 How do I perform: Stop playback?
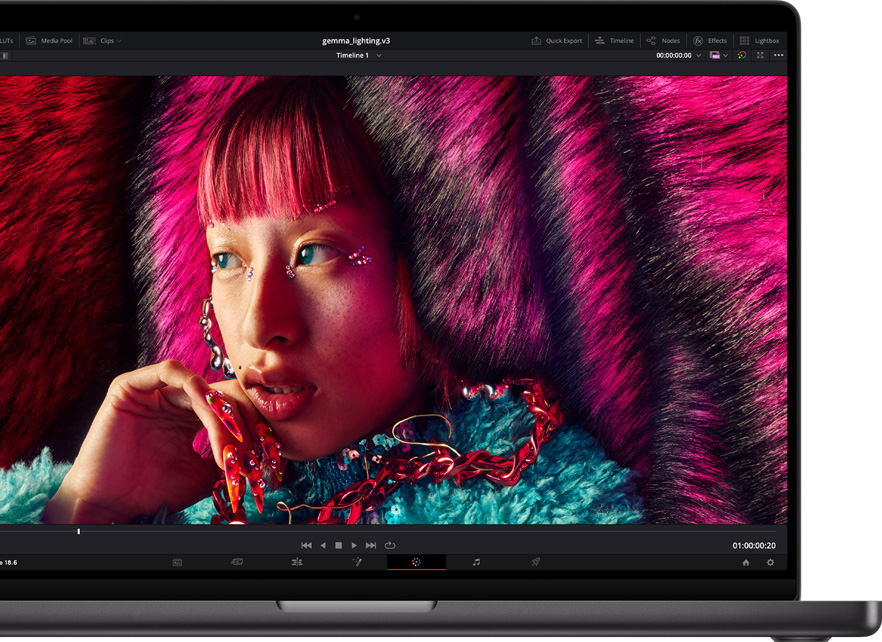[x=338, y=545]
